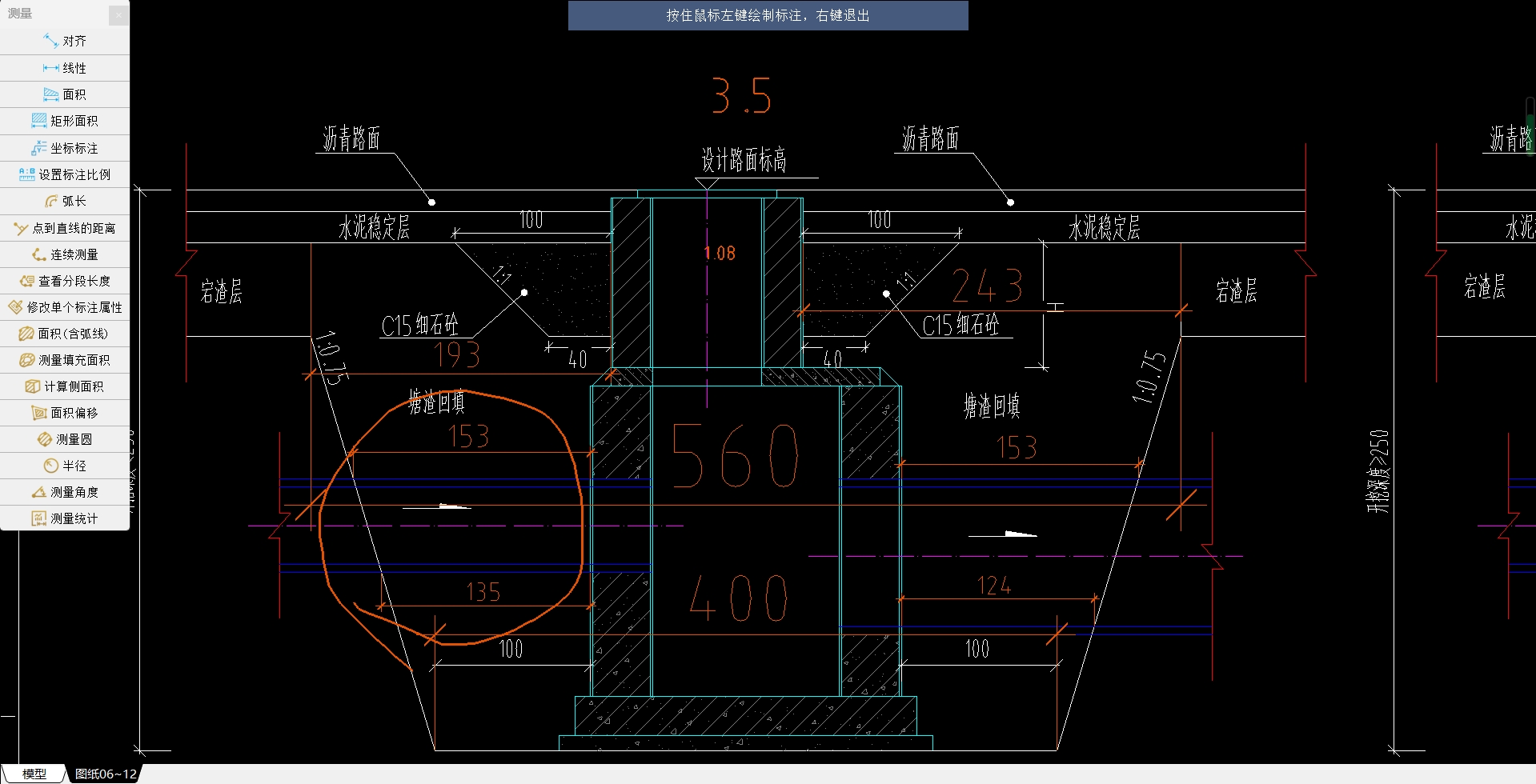Click the 560 dimension text
Screen dimensions: 1536x784
(x=734, y=456)
